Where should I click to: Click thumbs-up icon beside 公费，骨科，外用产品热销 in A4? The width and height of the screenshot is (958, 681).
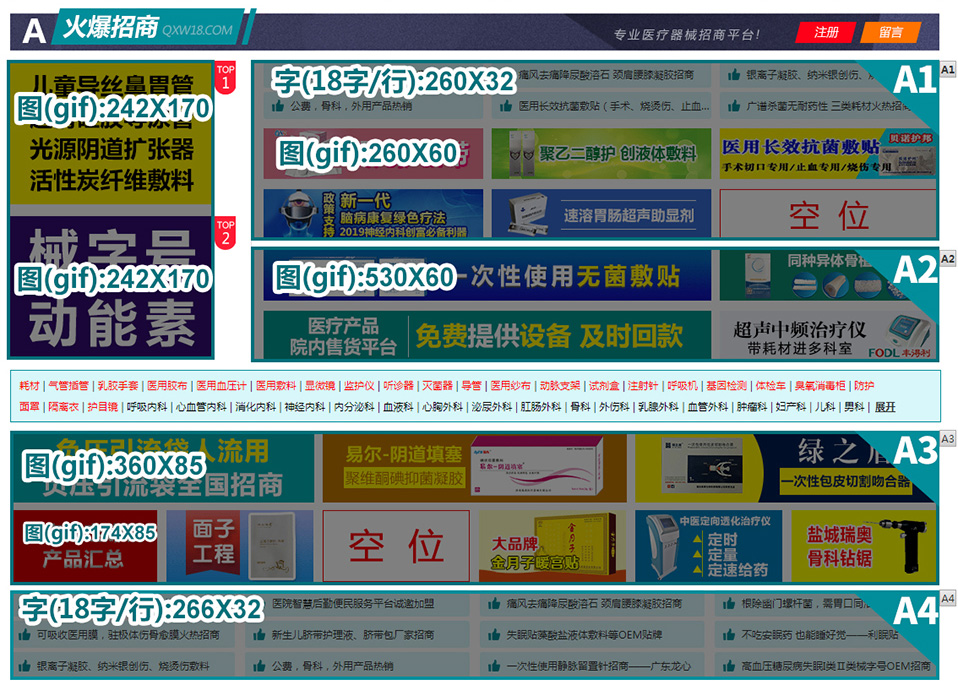pos(260,665)
